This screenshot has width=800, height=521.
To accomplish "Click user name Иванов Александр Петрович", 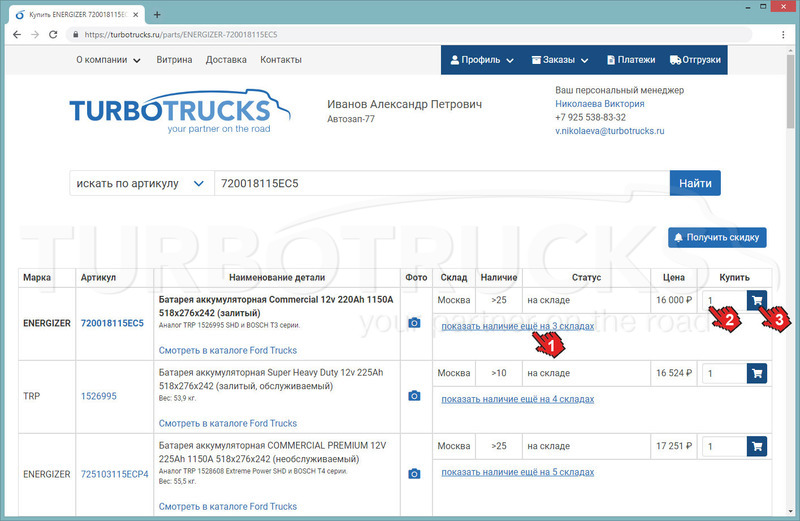I will click(404, 104).
